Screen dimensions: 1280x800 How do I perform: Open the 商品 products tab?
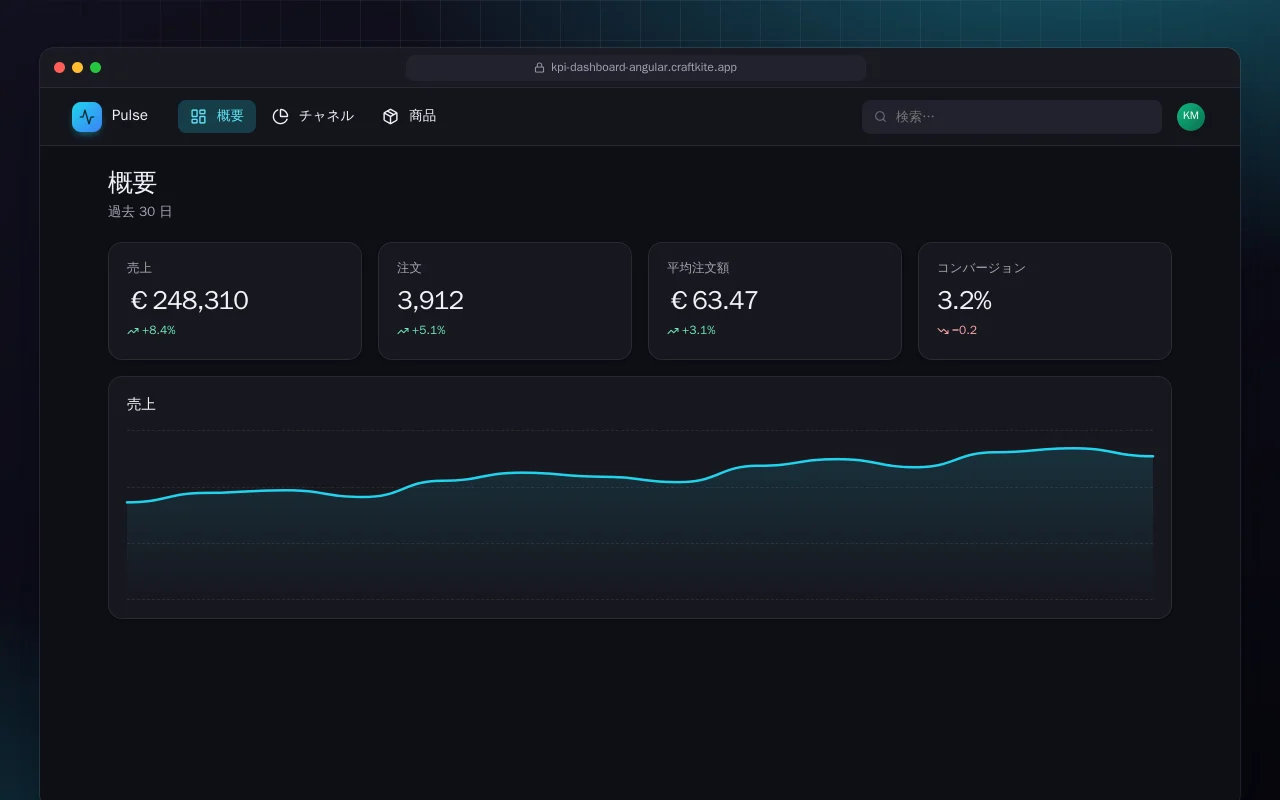click(409, 116)
